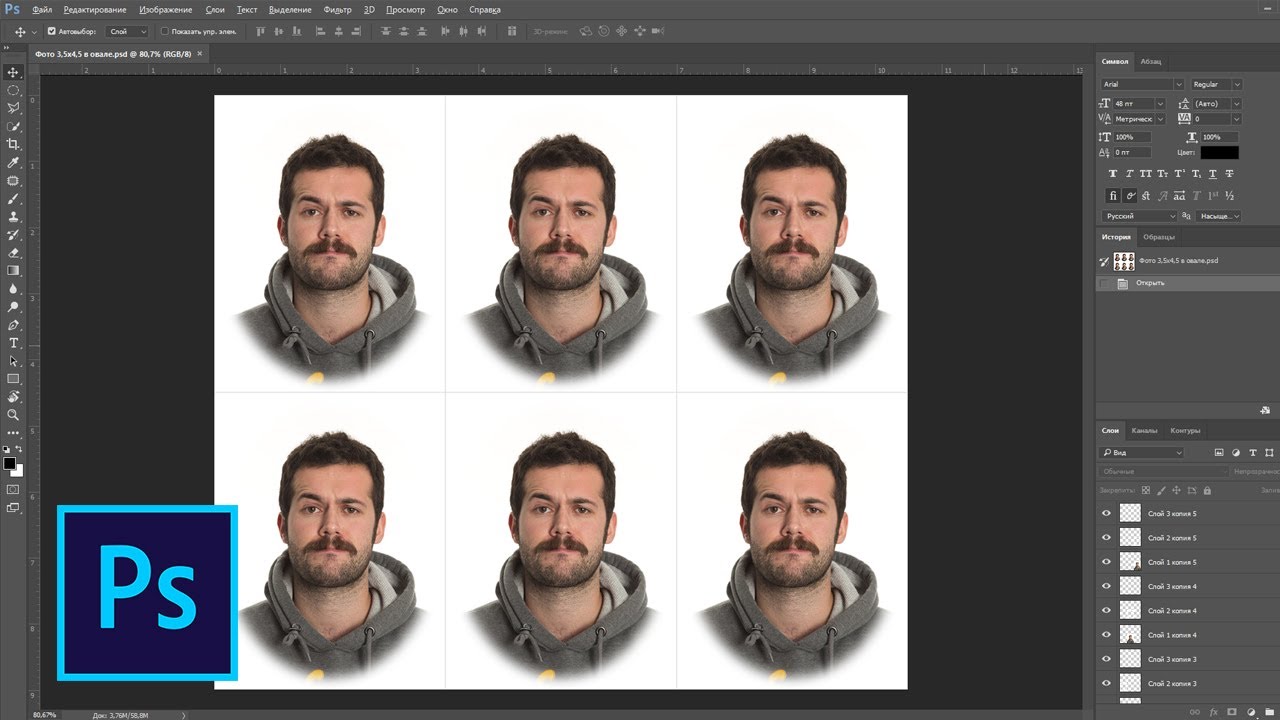Viewport: 1280px width, 720px height.
Task: Select the Gradient tool
Action: tap(13, 270)
